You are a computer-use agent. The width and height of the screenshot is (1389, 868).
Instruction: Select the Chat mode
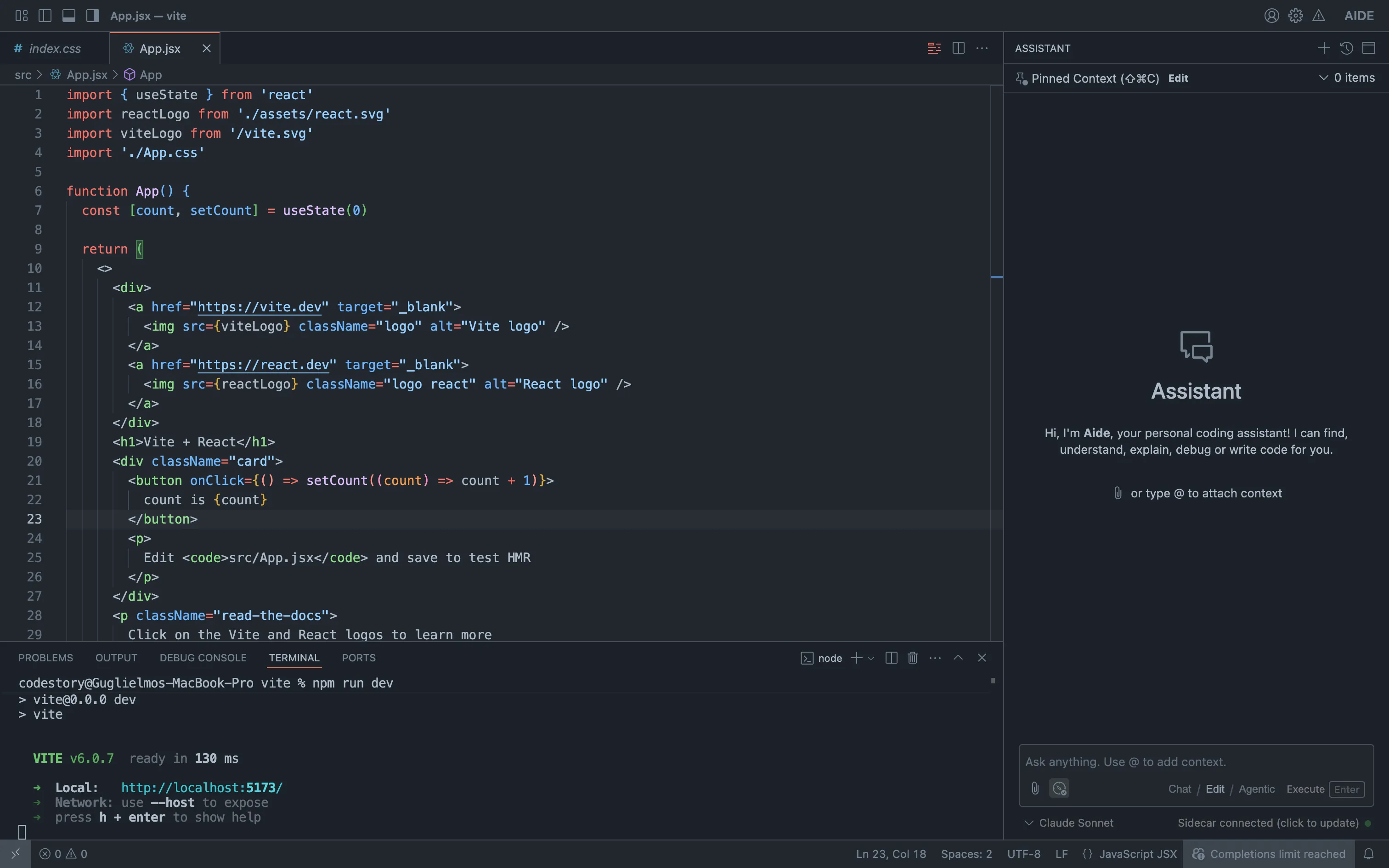pos(1180,789)
